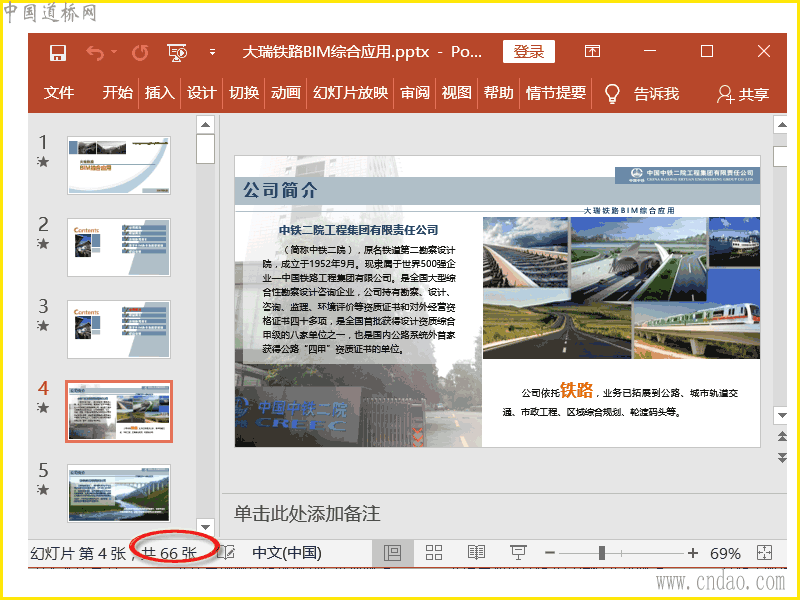Viewport: 800px width, 600px height.
Task: Start Slide Show from status bar icon
Action: pyautogui.click(x=518, y=553)
